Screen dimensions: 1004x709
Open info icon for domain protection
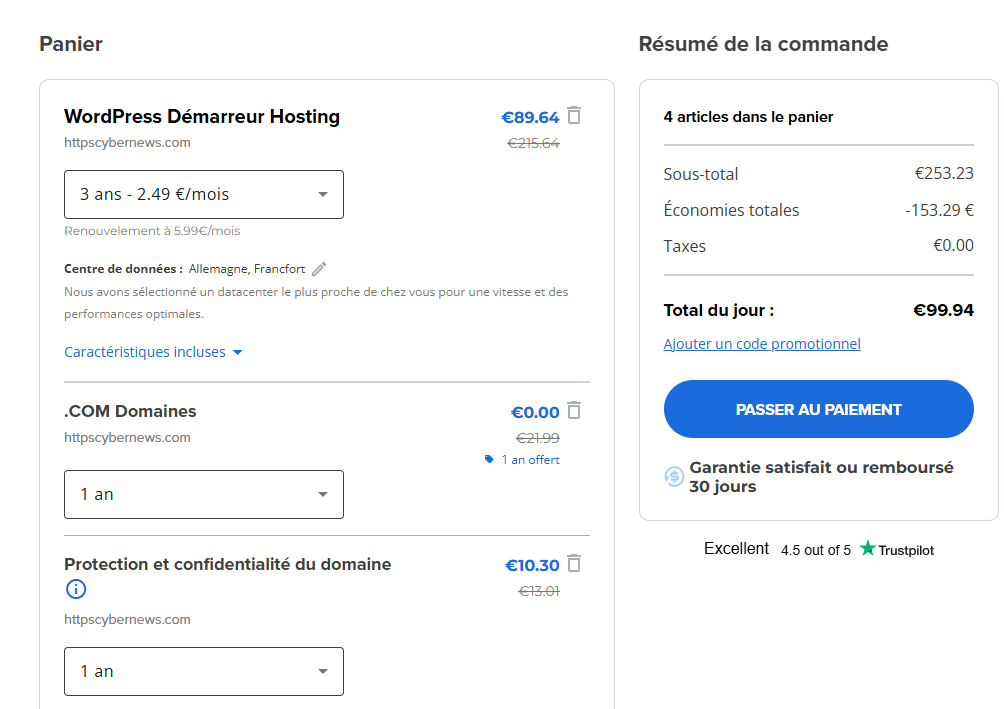tap(76, 589)
